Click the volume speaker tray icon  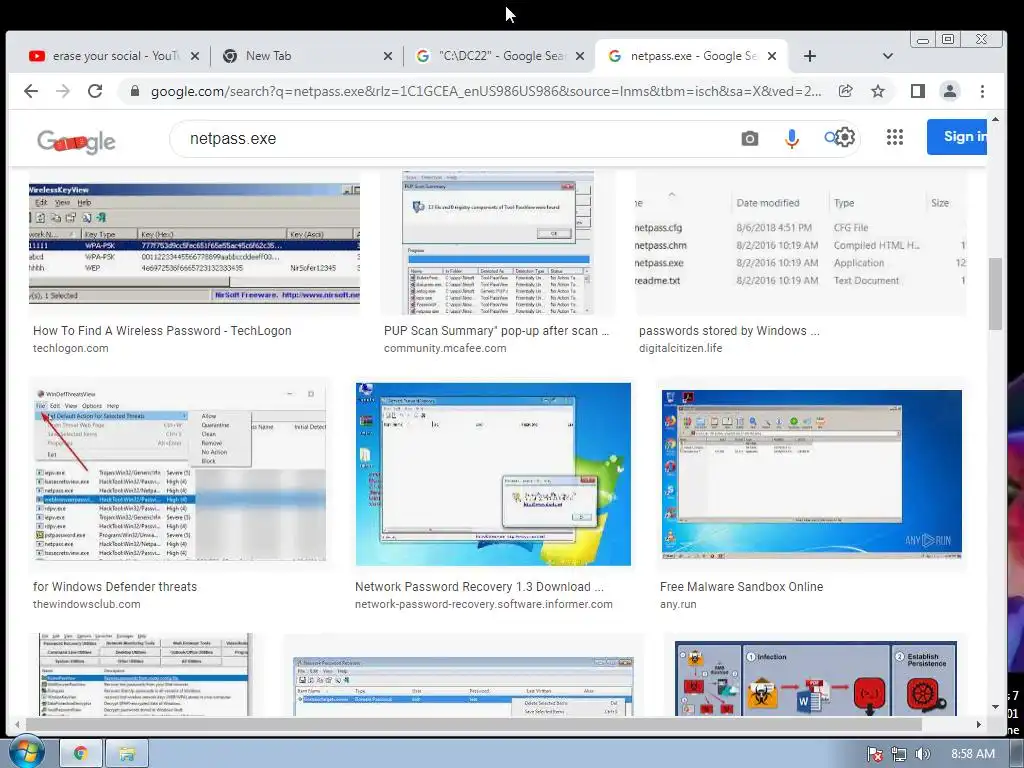[x=922, y=754]
